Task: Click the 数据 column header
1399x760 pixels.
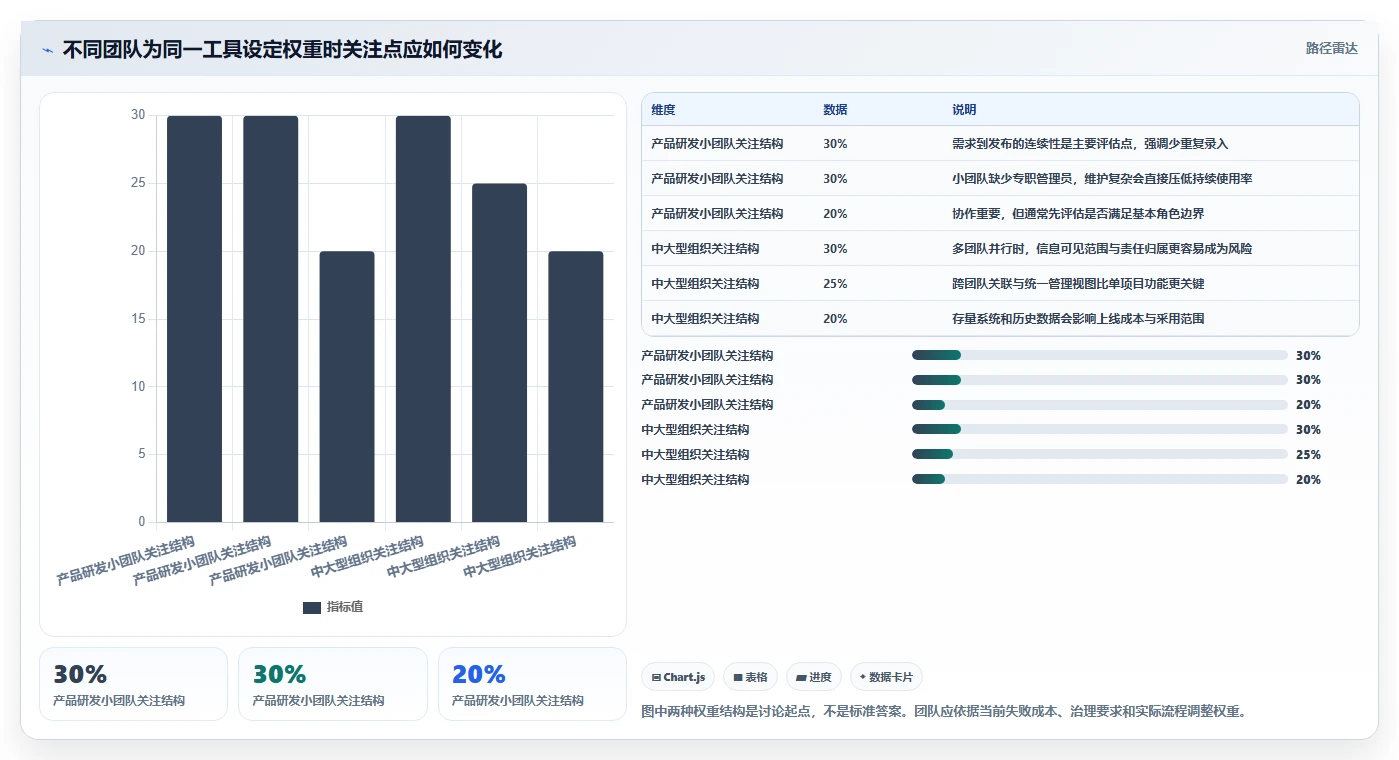Action: click(835, 110)
